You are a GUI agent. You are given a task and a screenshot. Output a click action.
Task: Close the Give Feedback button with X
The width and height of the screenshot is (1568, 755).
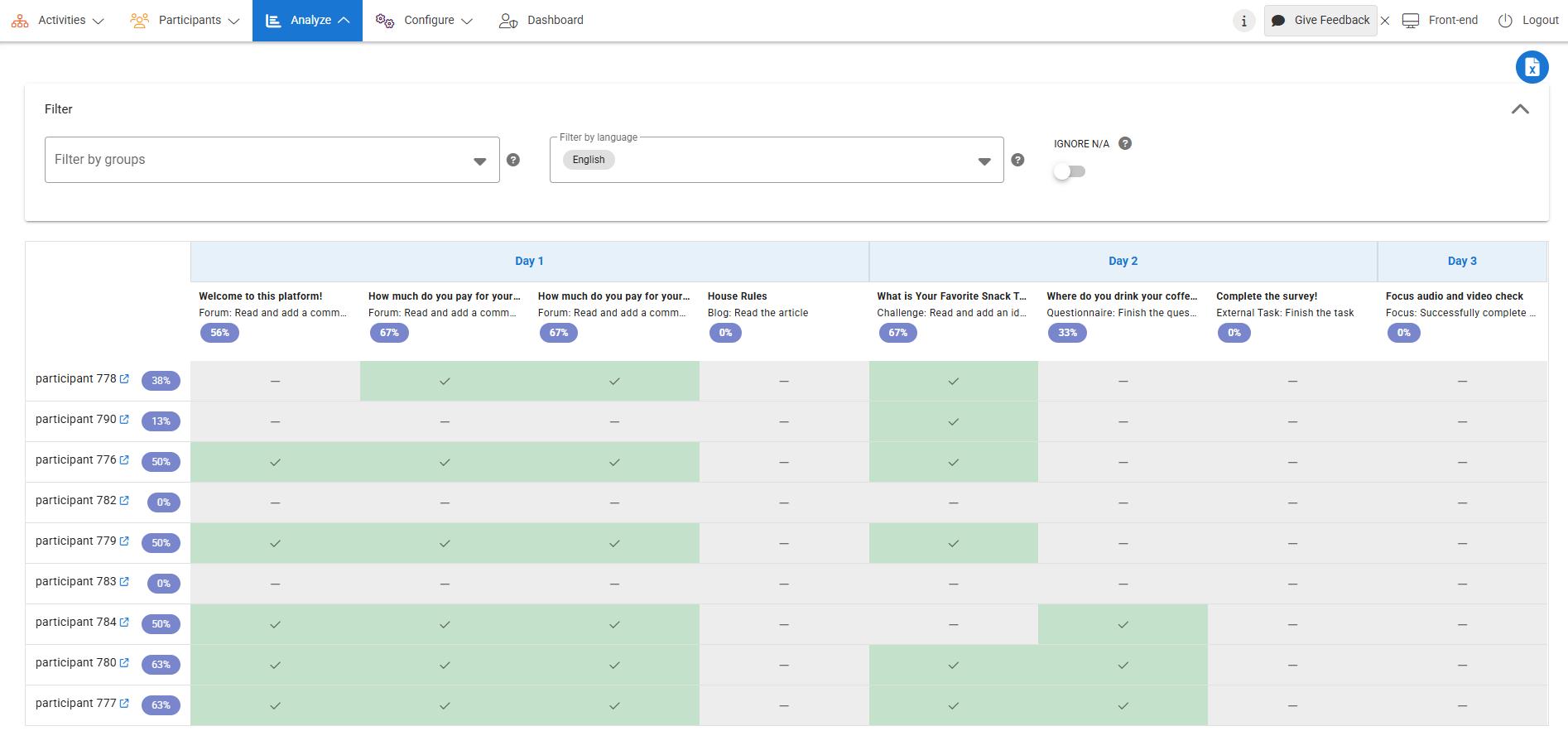(1385, 21)
